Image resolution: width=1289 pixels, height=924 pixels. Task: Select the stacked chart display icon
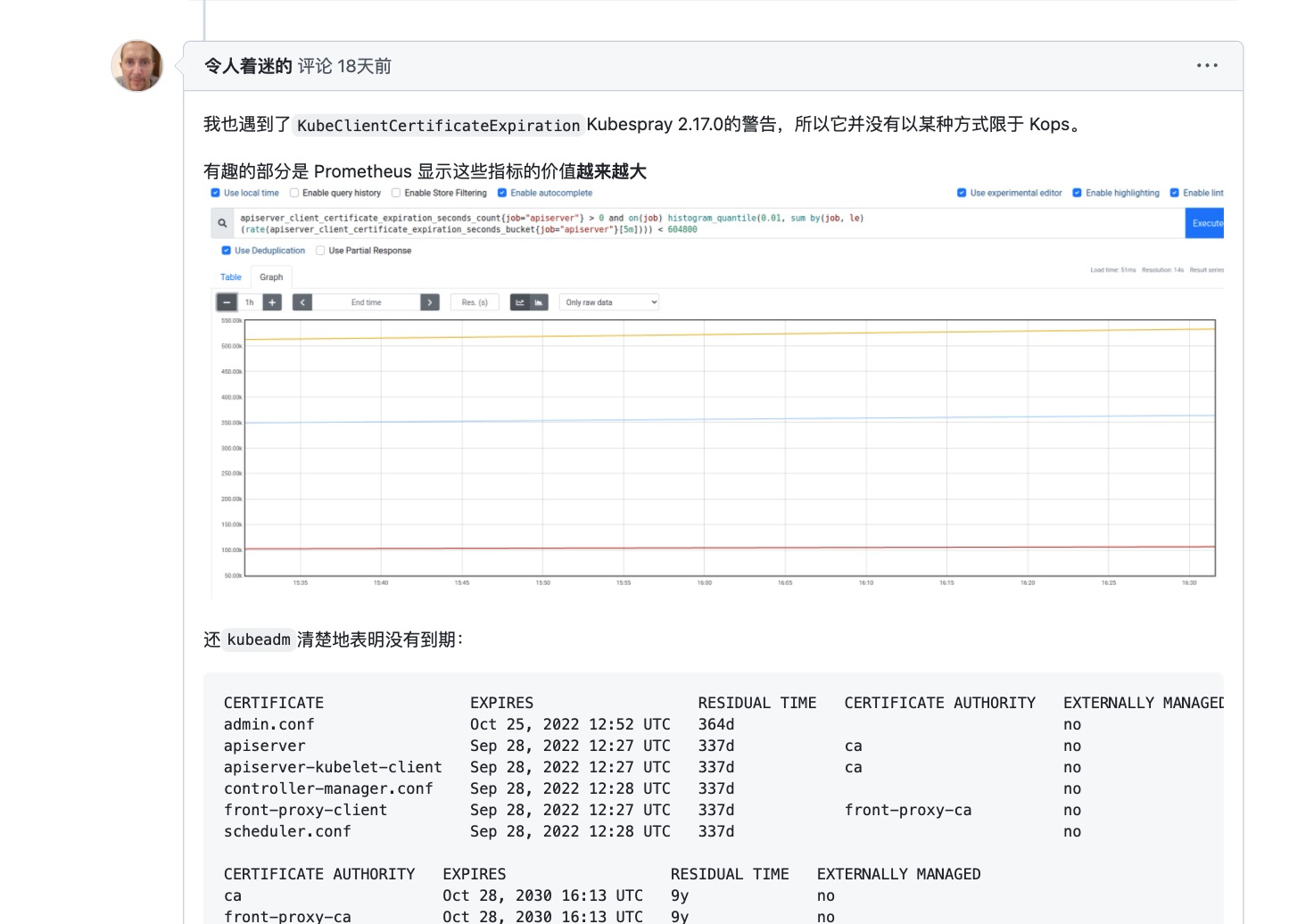pyautogui.click(x=539, y=302)
